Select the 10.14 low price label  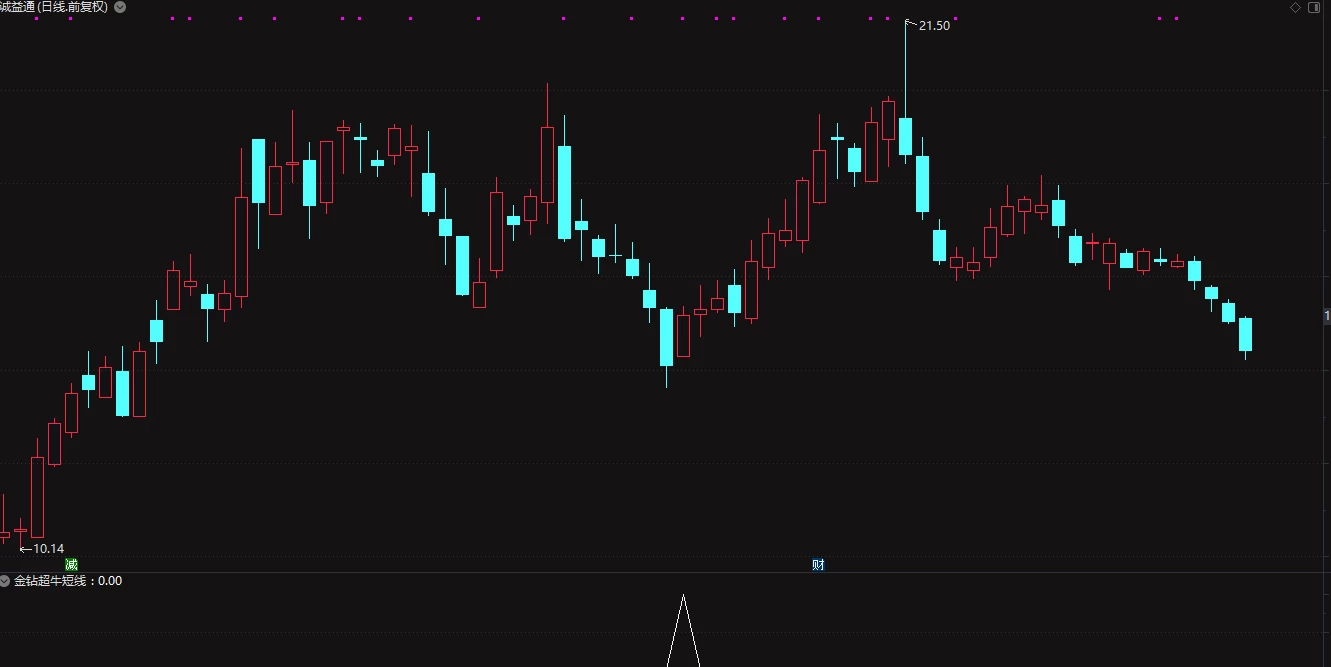48,549
